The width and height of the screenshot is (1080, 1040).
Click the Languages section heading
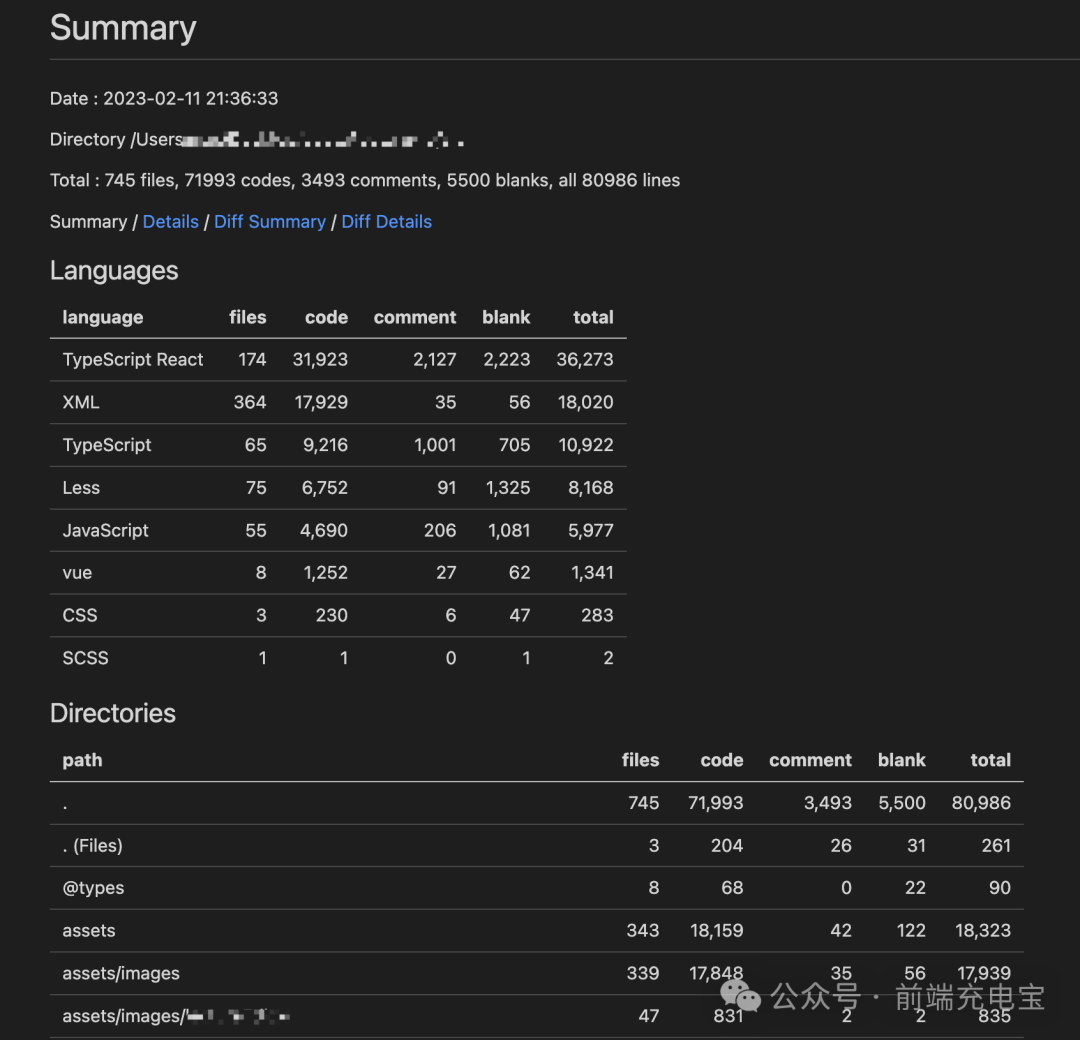click(114, 271)
